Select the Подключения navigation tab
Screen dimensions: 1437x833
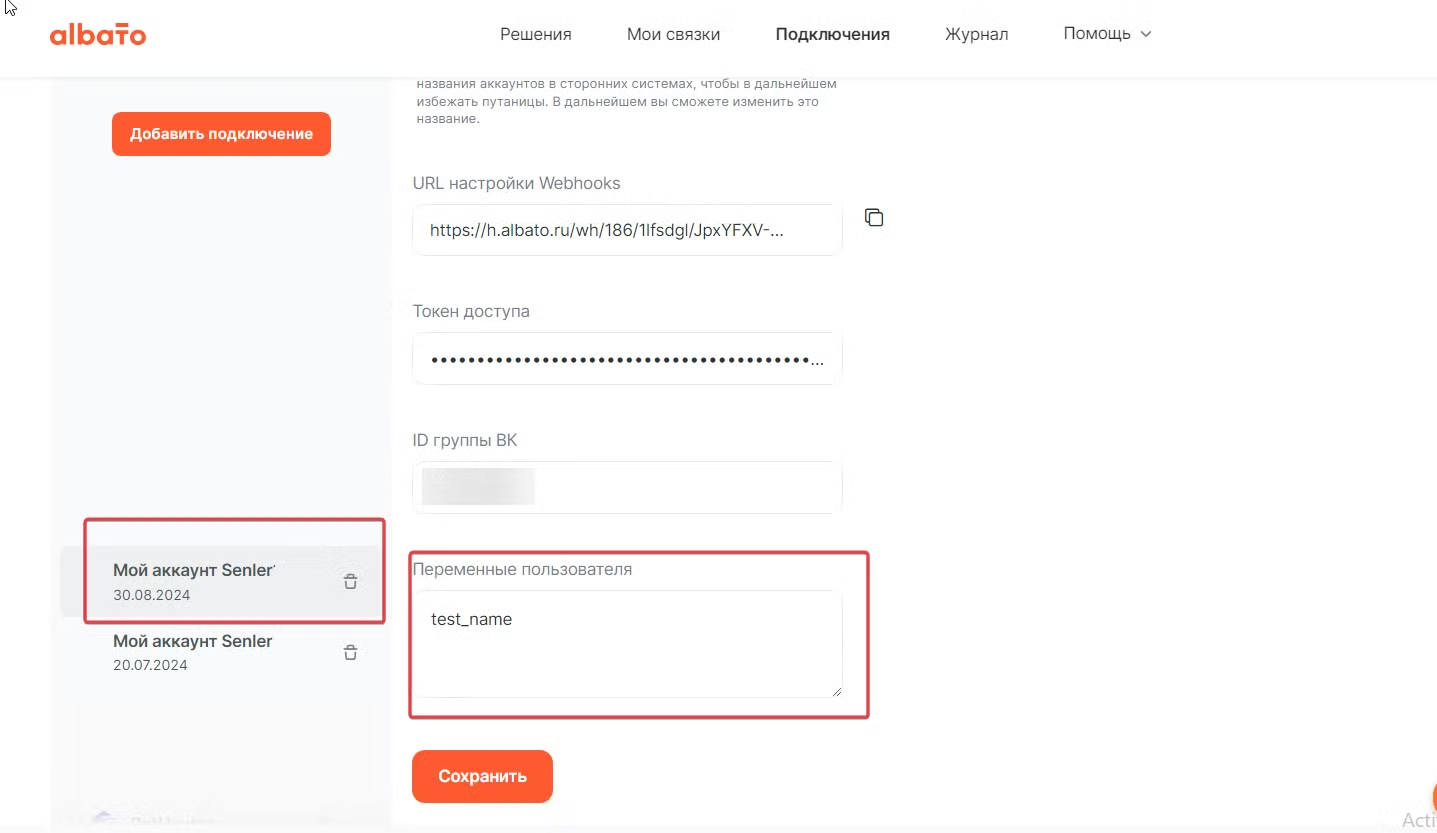(x=832, y=34)
